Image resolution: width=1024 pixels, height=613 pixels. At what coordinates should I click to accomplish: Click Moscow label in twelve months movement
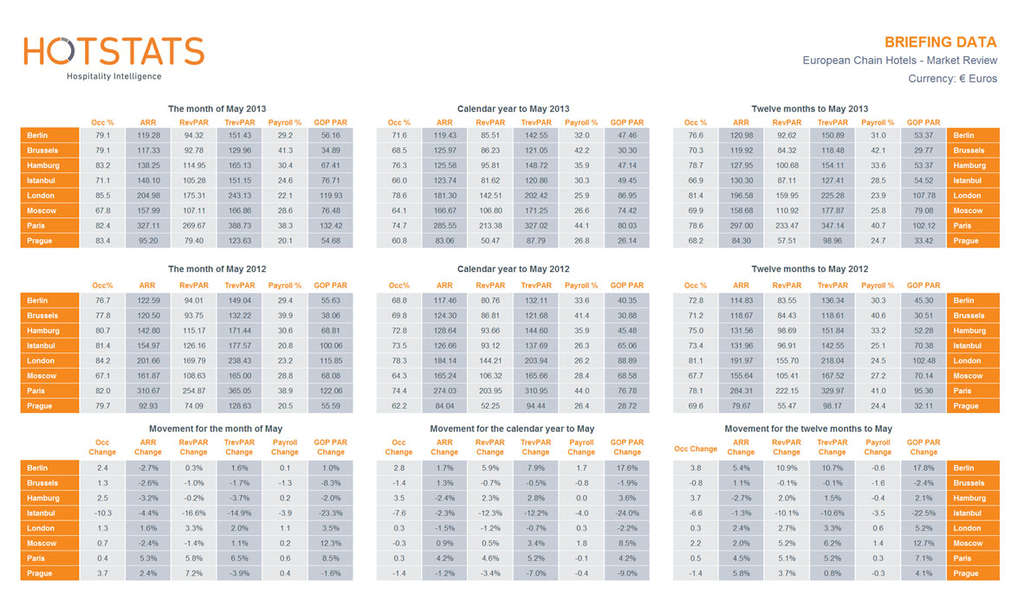tap(973, 543)
